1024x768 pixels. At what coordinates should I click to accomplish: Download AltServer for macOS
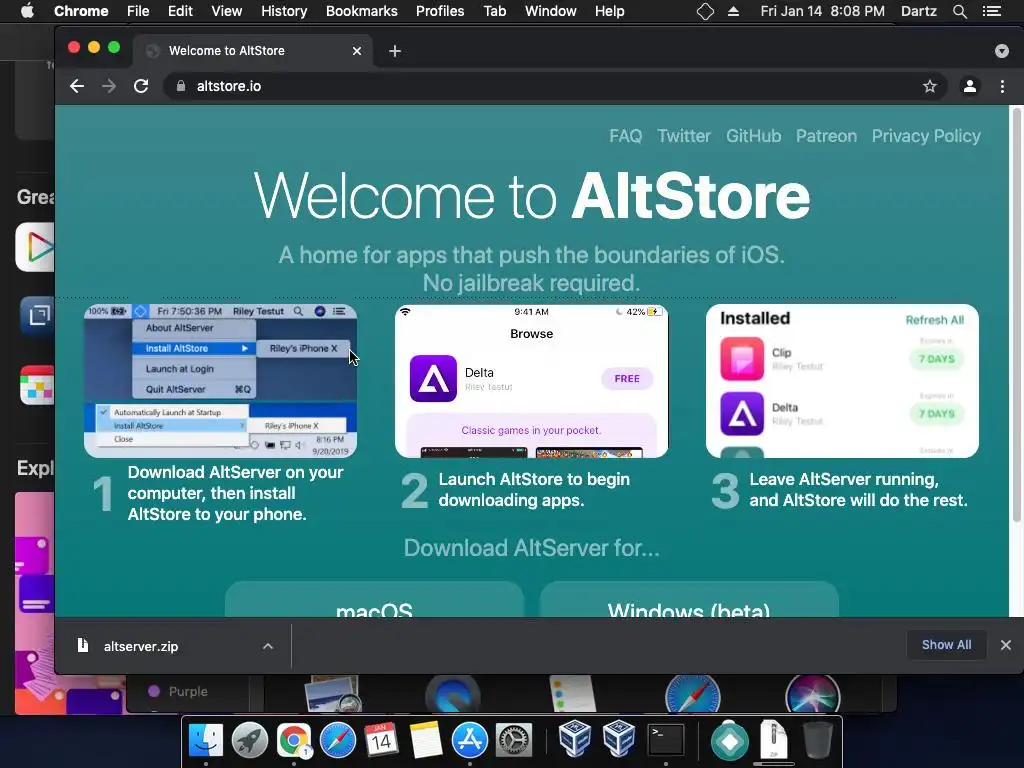pyautogui.click(x=374, y=600)
